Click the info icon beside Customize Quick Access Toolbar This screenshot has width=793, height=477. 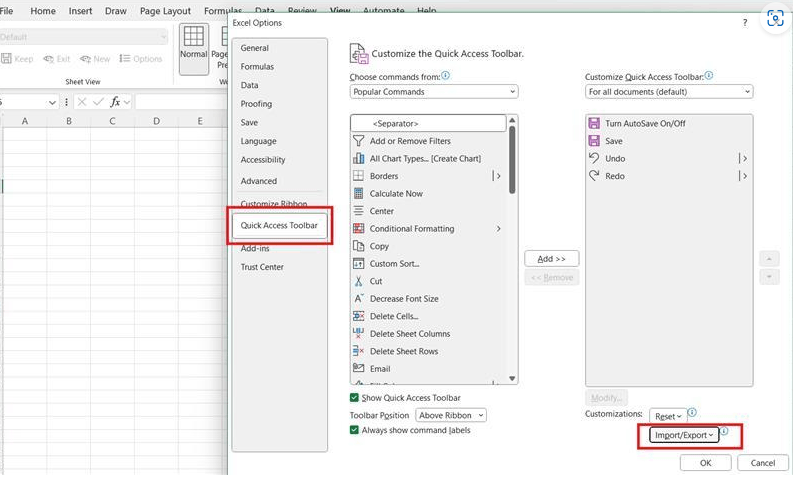pyautogui.click(x=709, y=75)
